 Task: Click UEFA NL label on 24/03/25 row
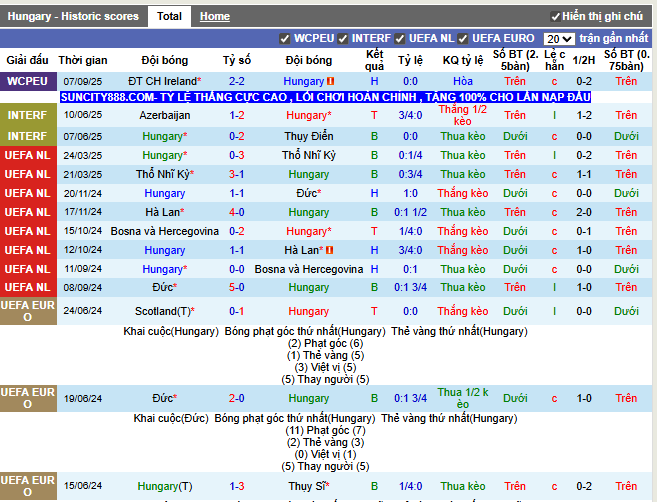28,155
